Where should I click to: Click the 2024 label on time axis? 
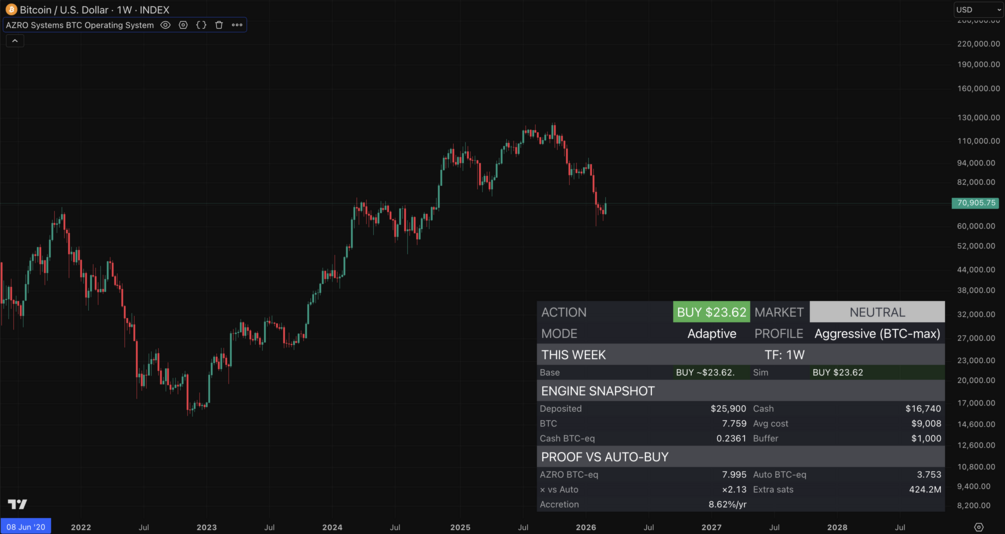pos(332,527)
